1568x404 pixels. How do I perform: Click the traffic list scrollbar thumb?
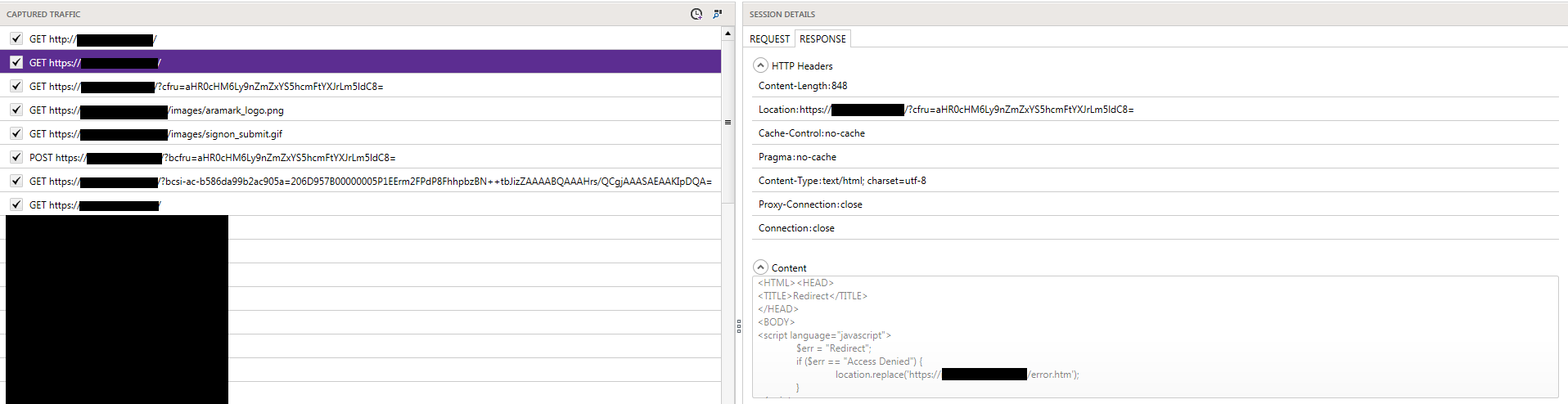click(728, 123)
